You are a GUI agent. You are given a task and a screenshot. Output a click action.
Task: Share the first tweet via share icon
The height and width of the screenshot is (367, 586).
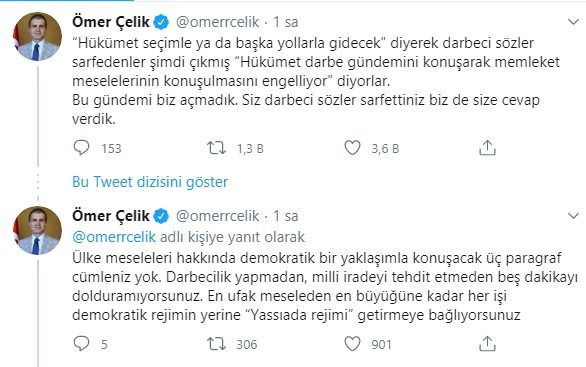click(x=487, y=148)
